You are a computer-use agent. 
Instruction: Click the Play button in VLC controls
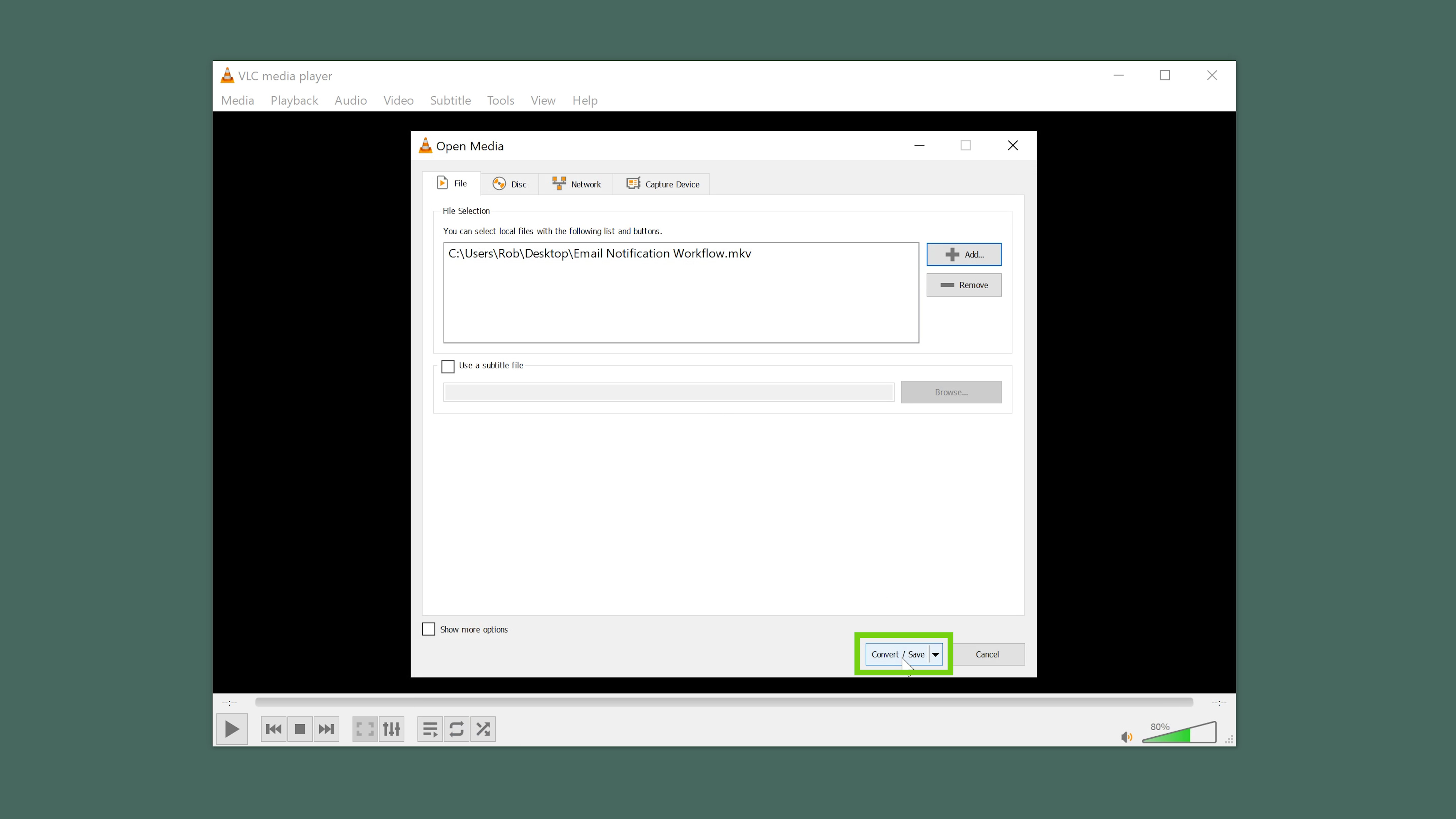[232, 729]
